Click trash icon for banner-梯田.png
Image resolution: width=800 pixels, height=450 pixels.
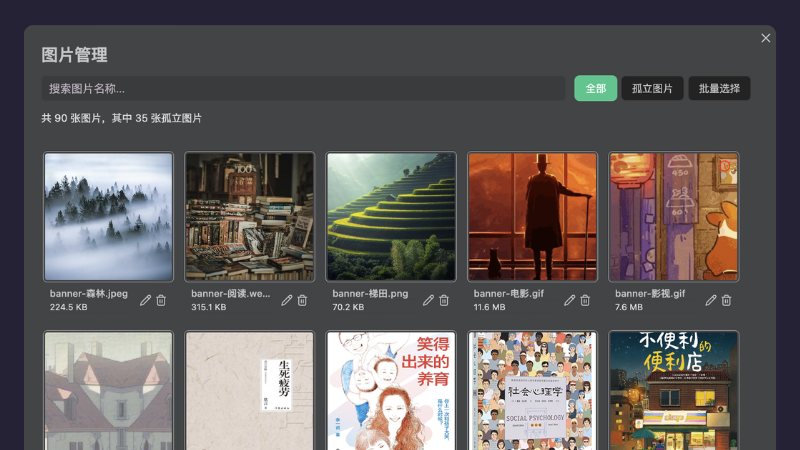[x=444, y=300]
